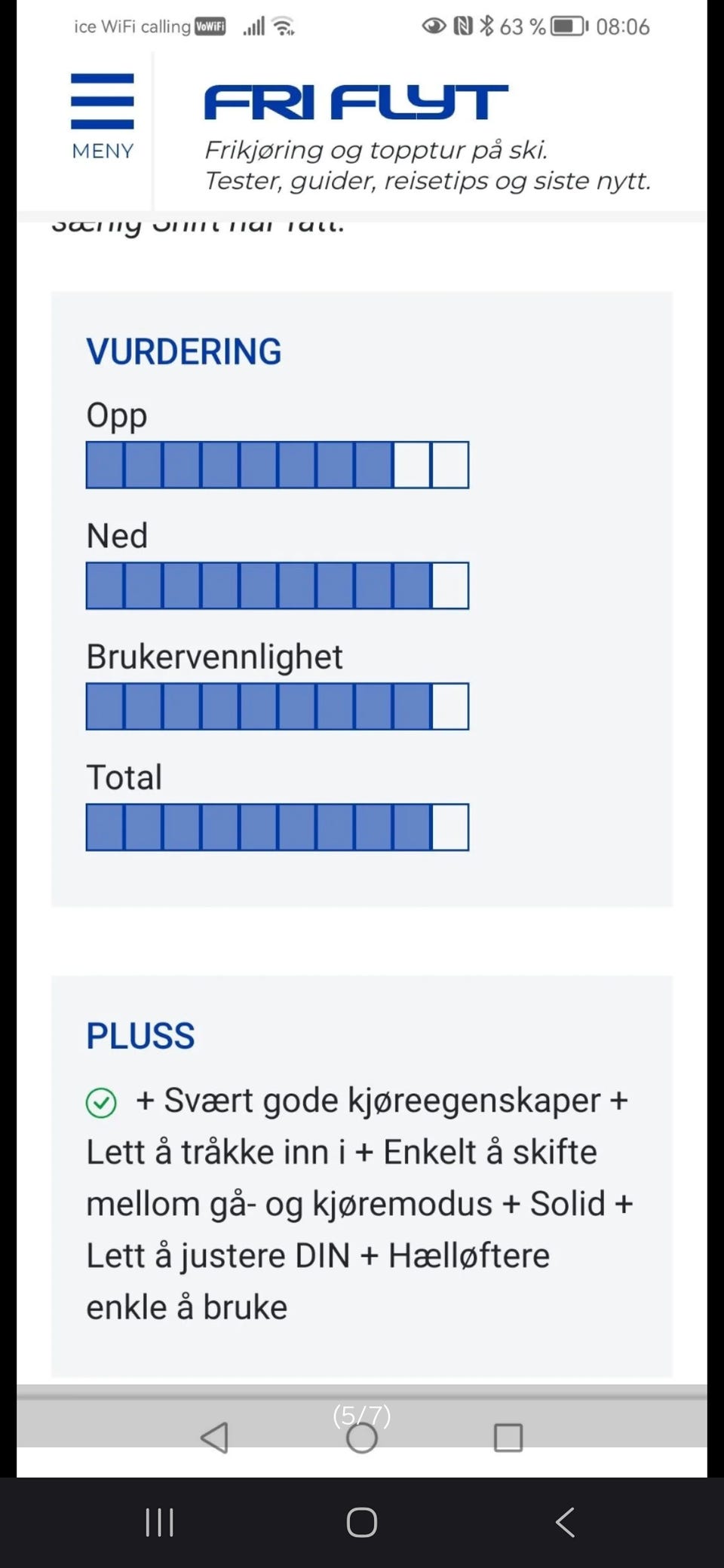Tap the inner square recents button
Screen dimensions: 724x1568
tap(508, 1438)
